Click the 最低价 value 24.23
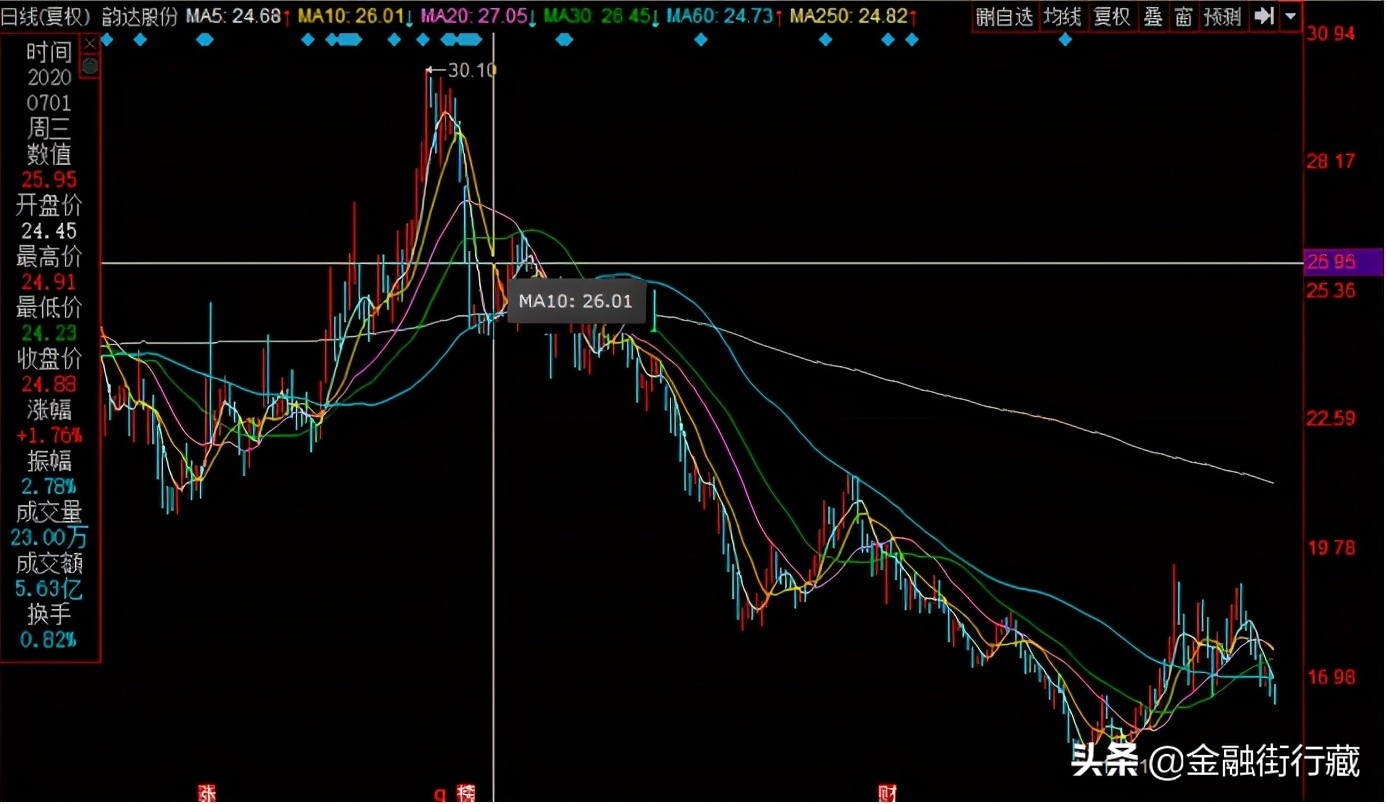Viewport: 1386px width, 804px height. (x=50, y=334)
